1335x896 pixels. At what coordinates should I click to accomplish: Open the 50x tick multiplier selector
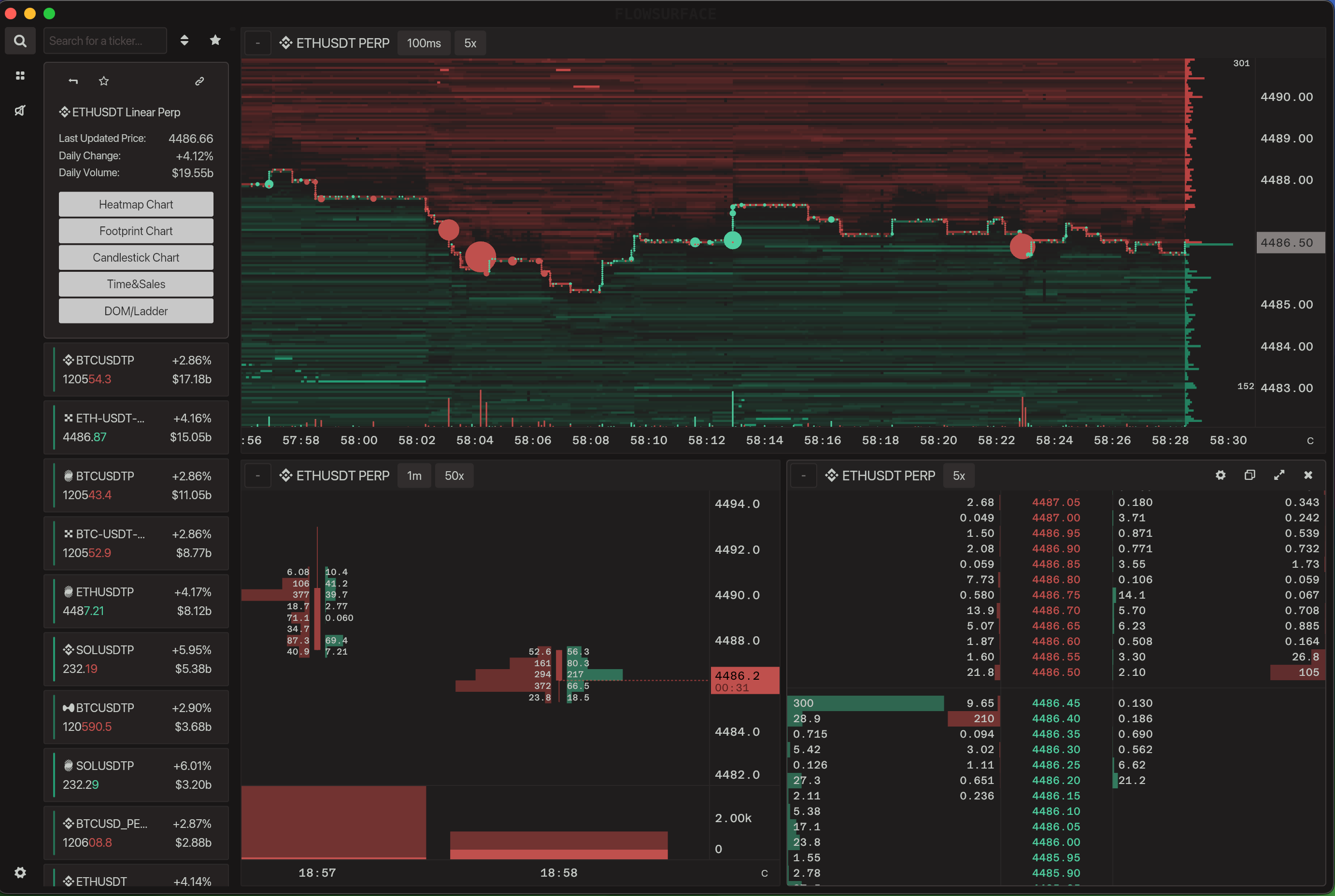click(x=454, y=476)
